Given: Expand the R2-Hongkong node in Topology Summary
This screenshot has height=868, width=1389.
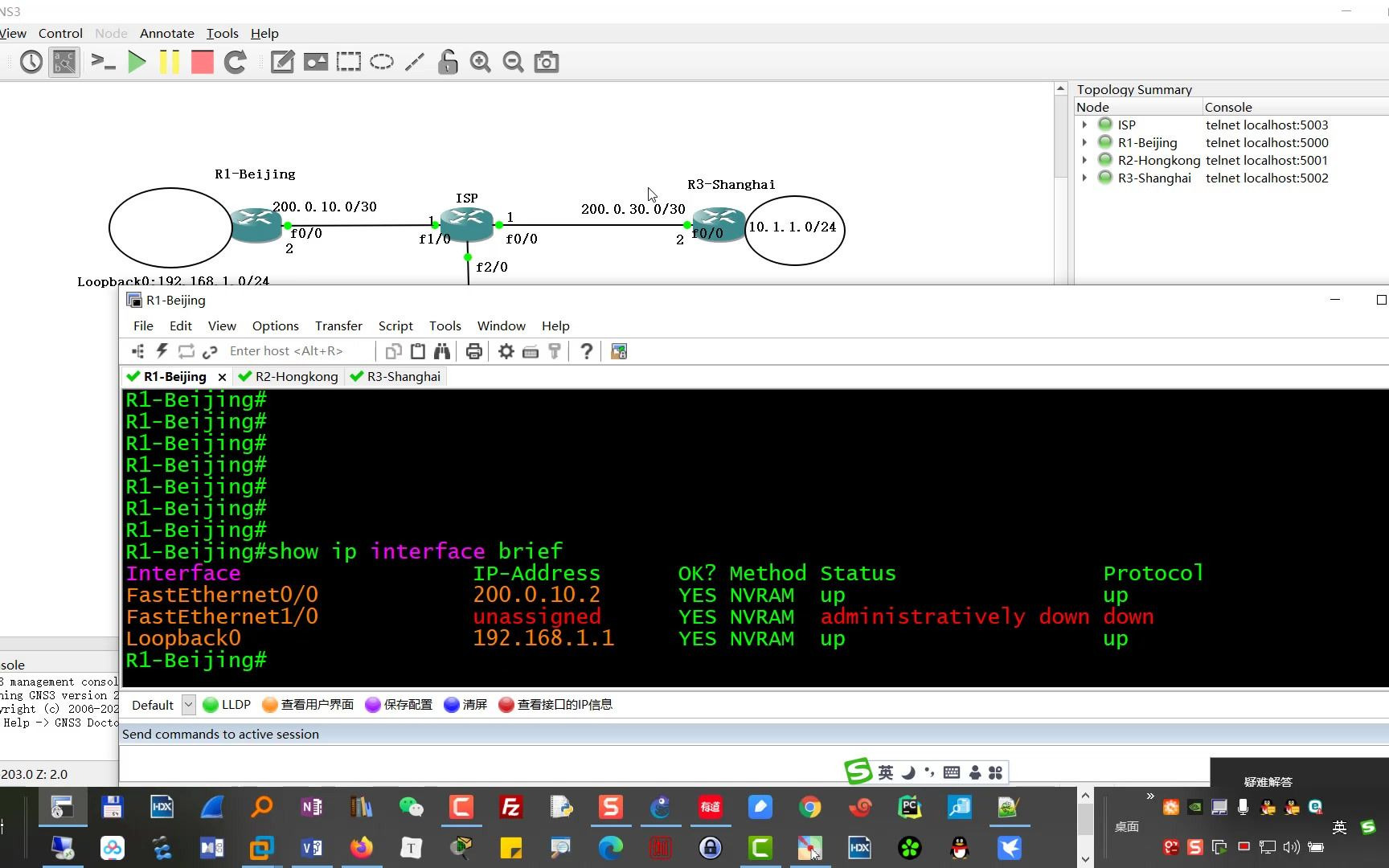Looking at the screenshot, I should [1084, 160].
